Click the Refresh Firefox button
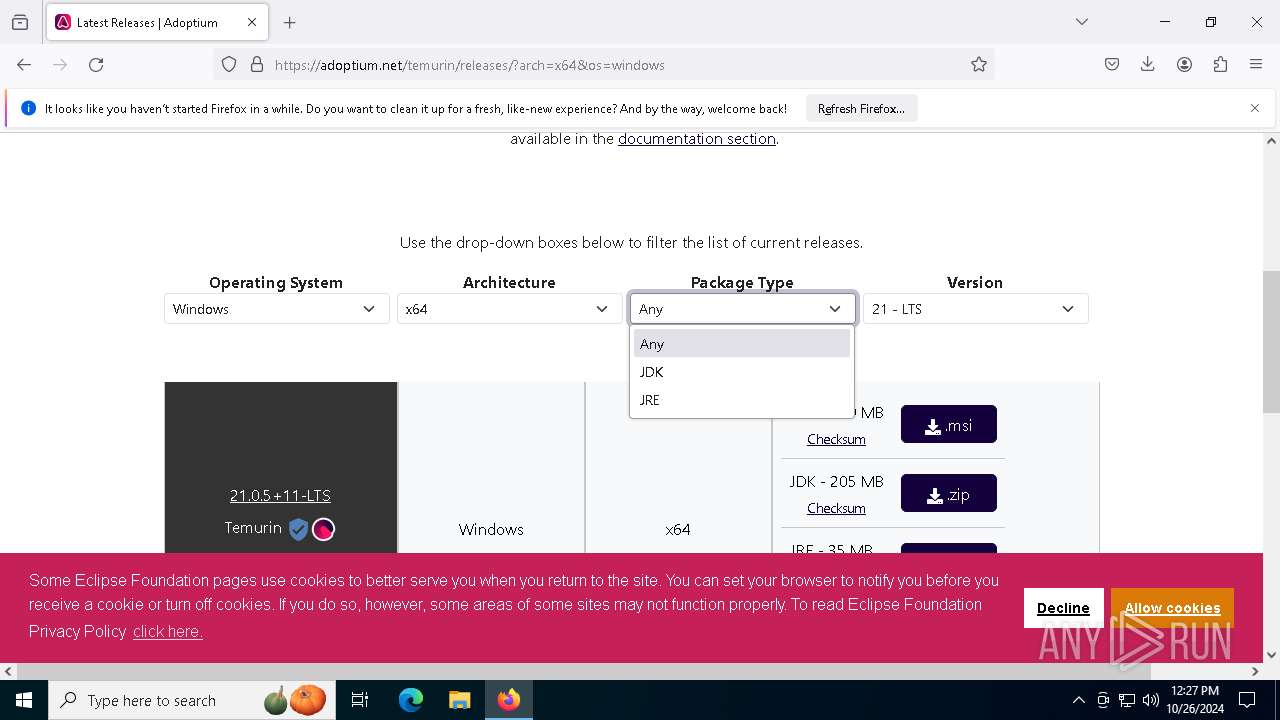This screenshot has width=1280, height=720. pyautogui.click(x=861, y=109)
